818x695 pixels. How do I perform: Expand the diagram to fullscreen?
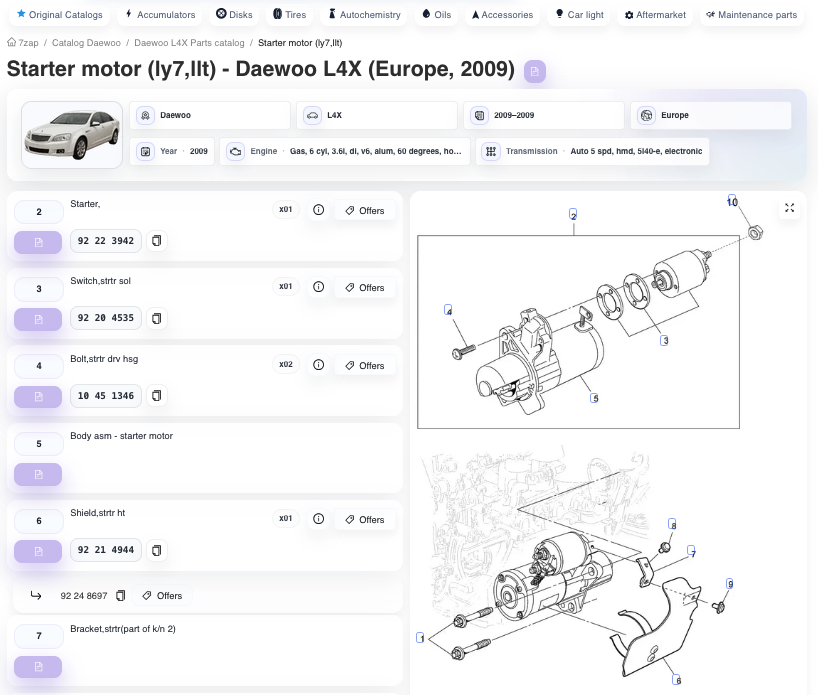(x=789, y=208)
